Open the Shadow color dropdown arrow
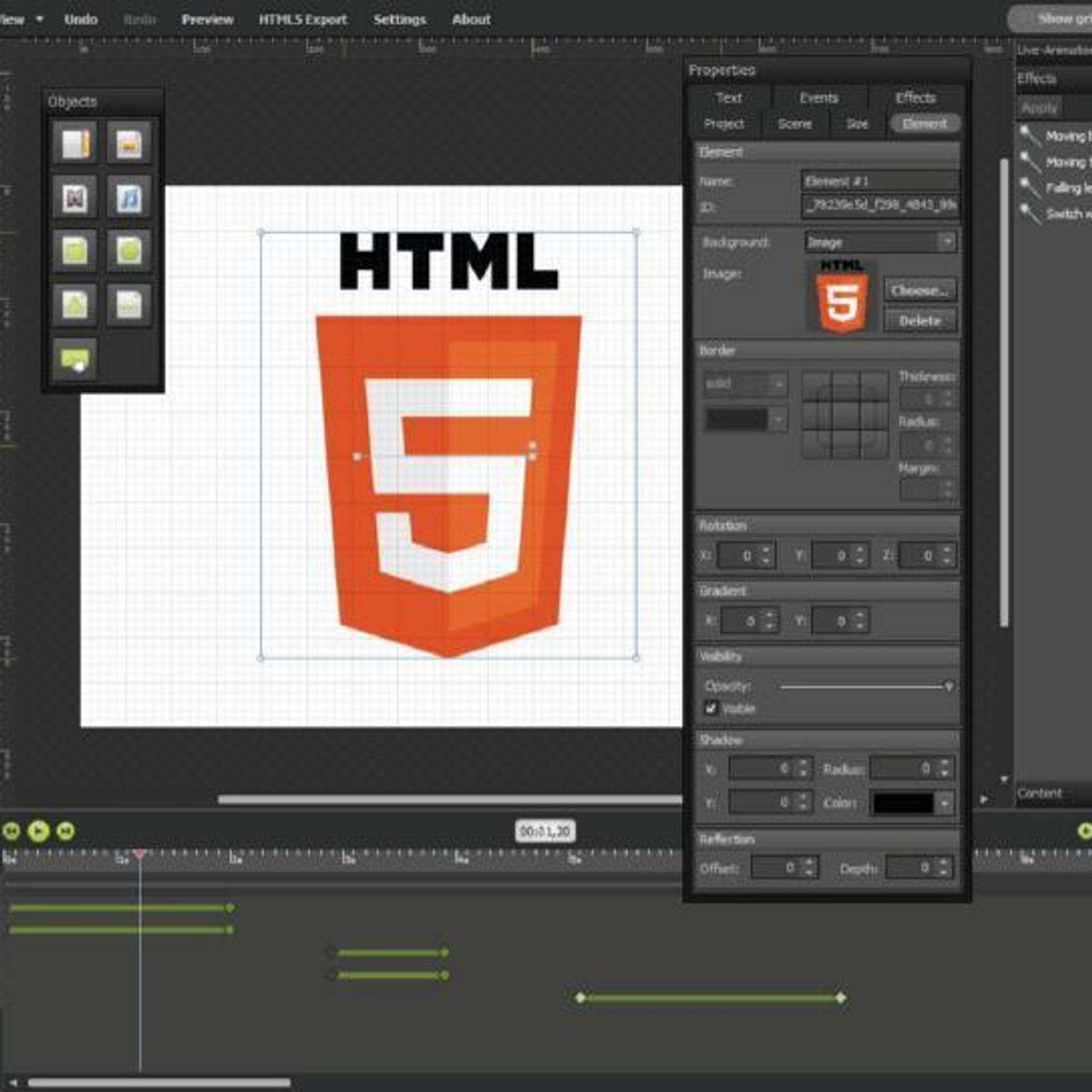 pyautogui.click(x=945, y=803)
